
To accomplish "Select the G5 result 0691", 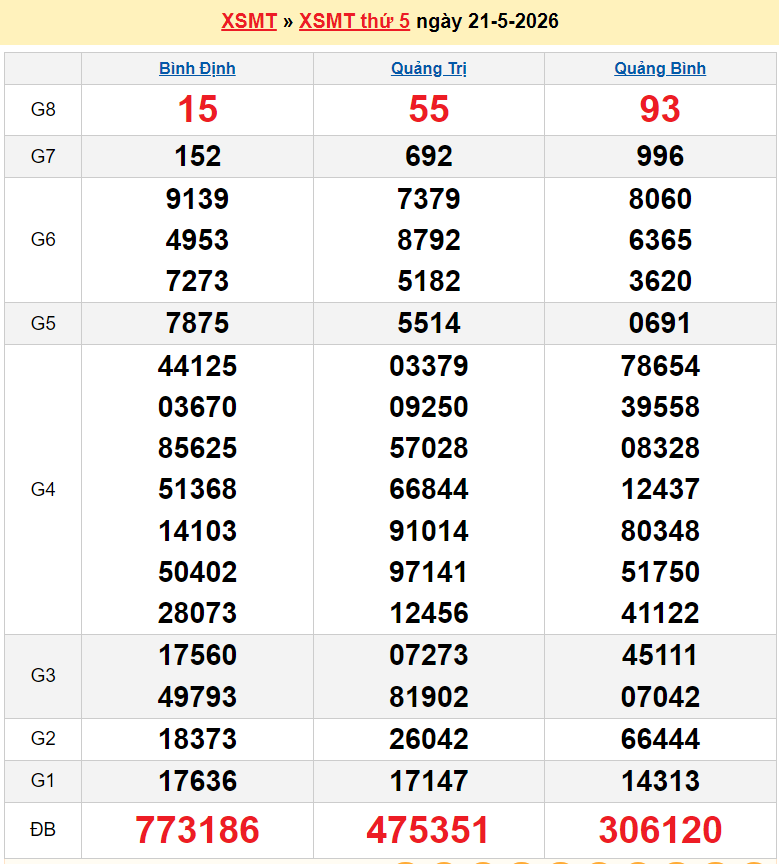I will coord(660,323).
